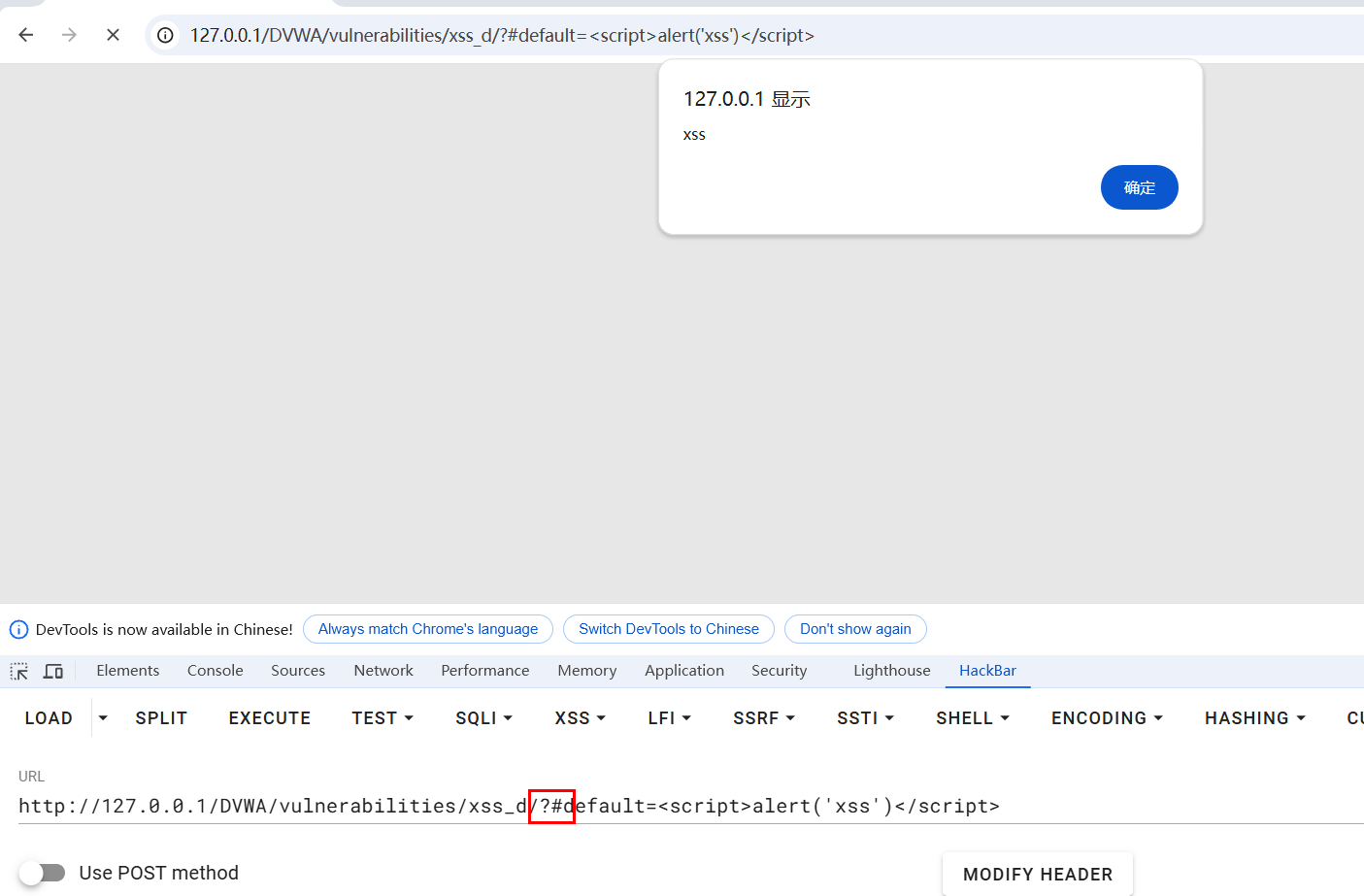
Task: View site information icon in address bar
Action: [166, 35]
